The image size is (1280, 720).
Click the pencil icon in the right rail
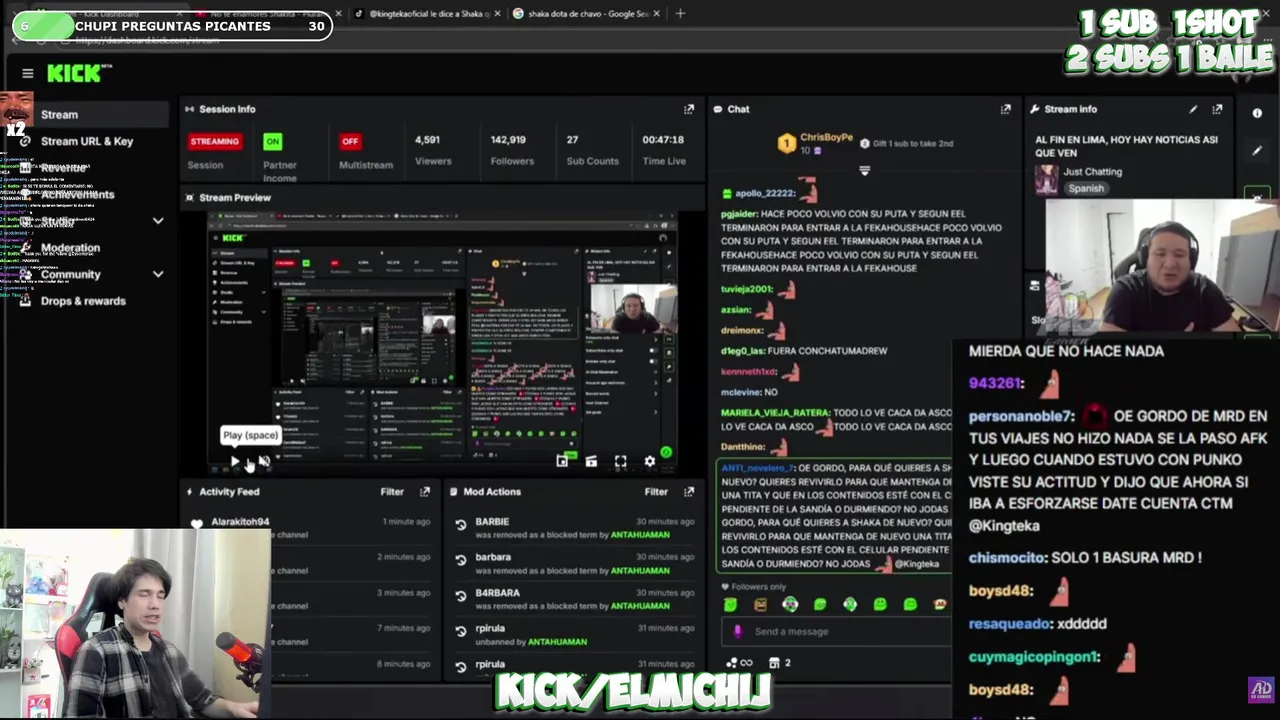tap(1257, 151)
